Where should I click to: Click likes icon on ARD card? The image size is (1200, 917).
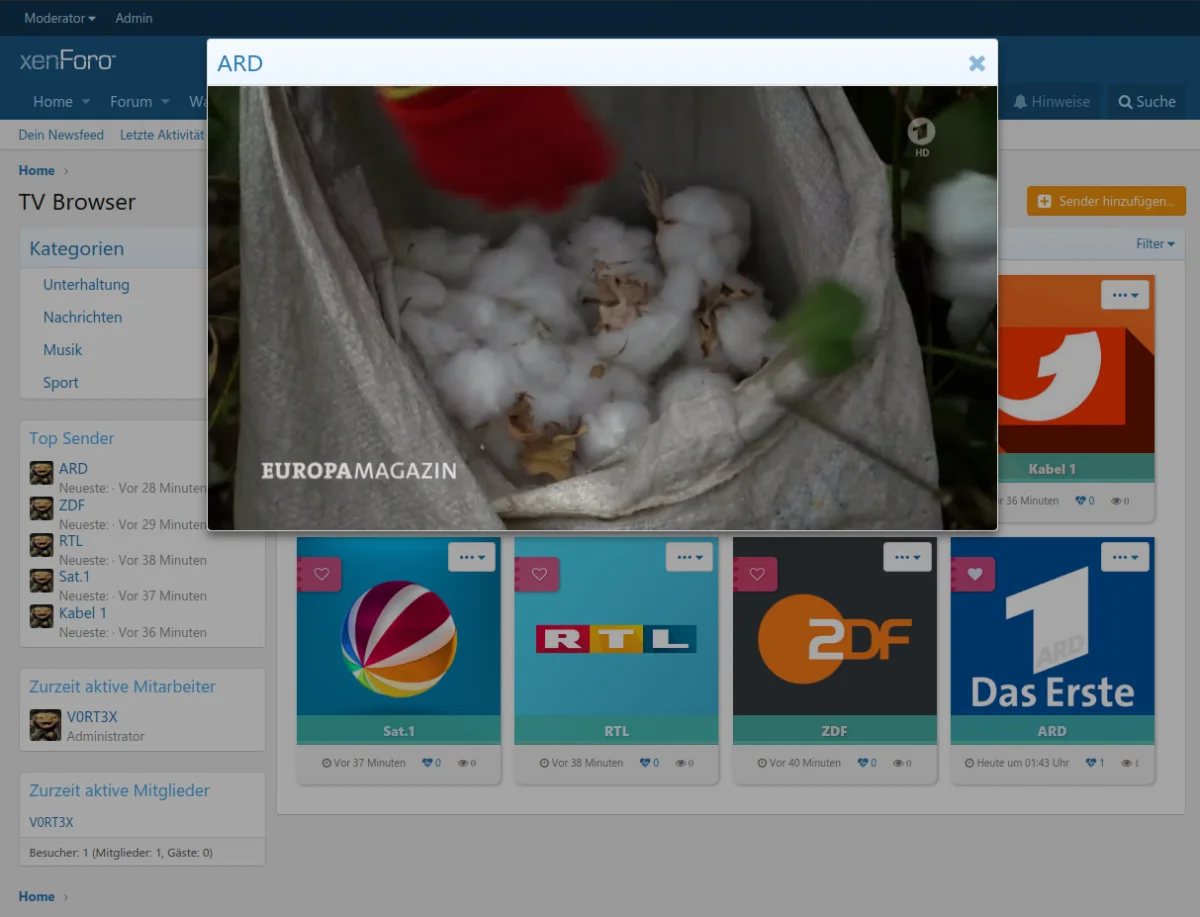pos(1091,763)
